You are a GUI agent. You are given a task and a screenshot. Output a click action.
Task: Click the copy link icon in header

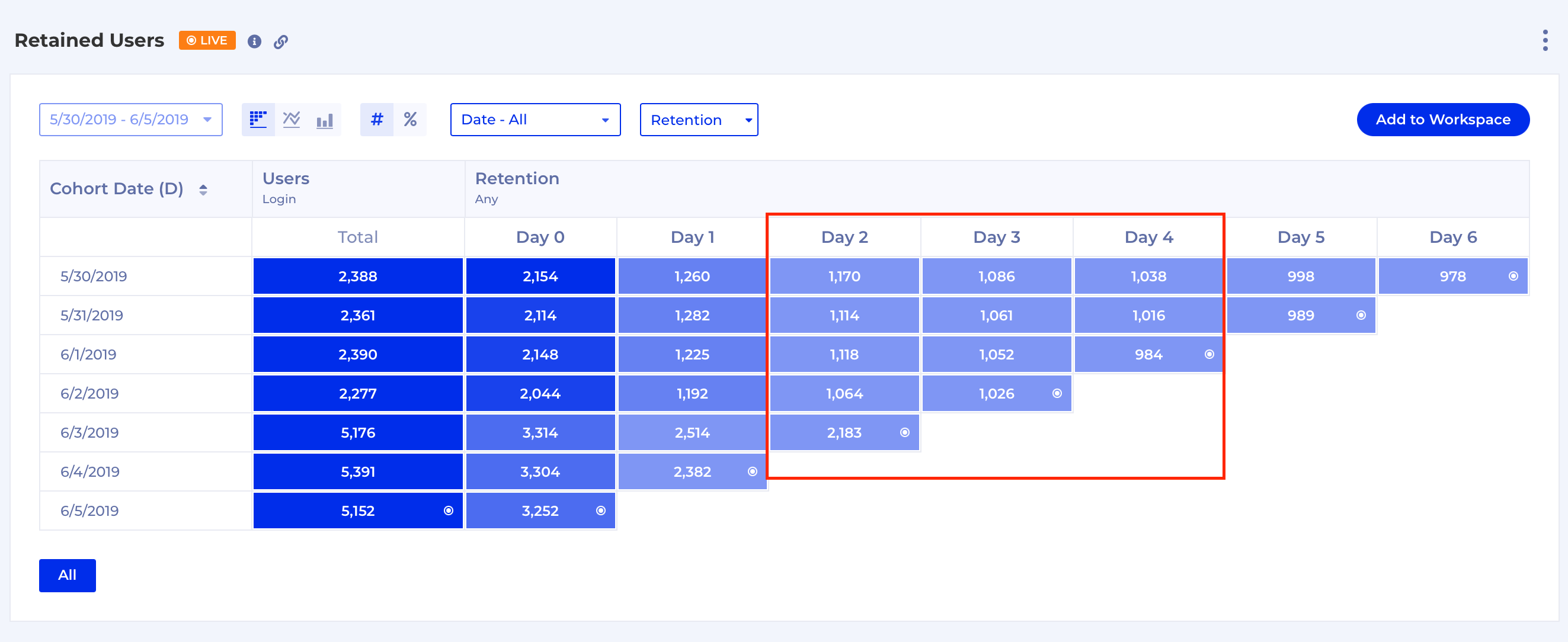pos(280,41)
